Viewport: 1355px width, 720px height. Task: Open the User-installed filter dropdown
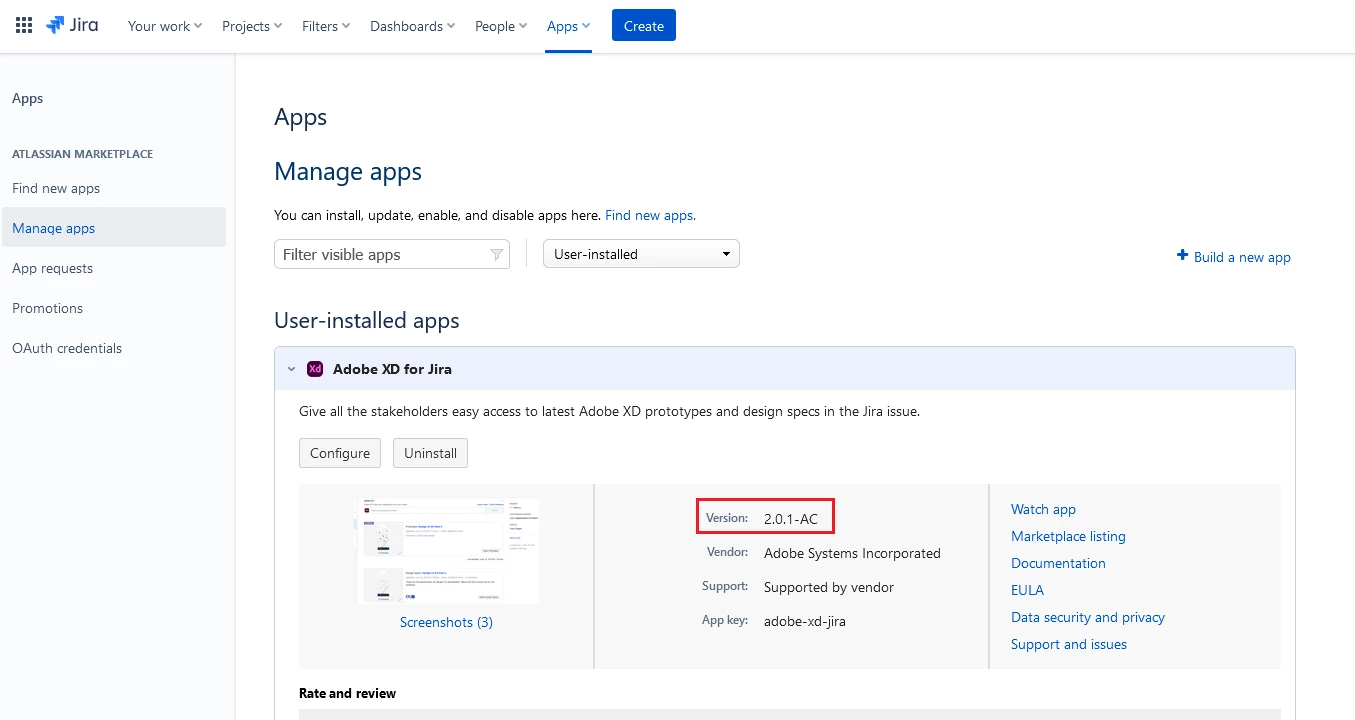[641, 254]
